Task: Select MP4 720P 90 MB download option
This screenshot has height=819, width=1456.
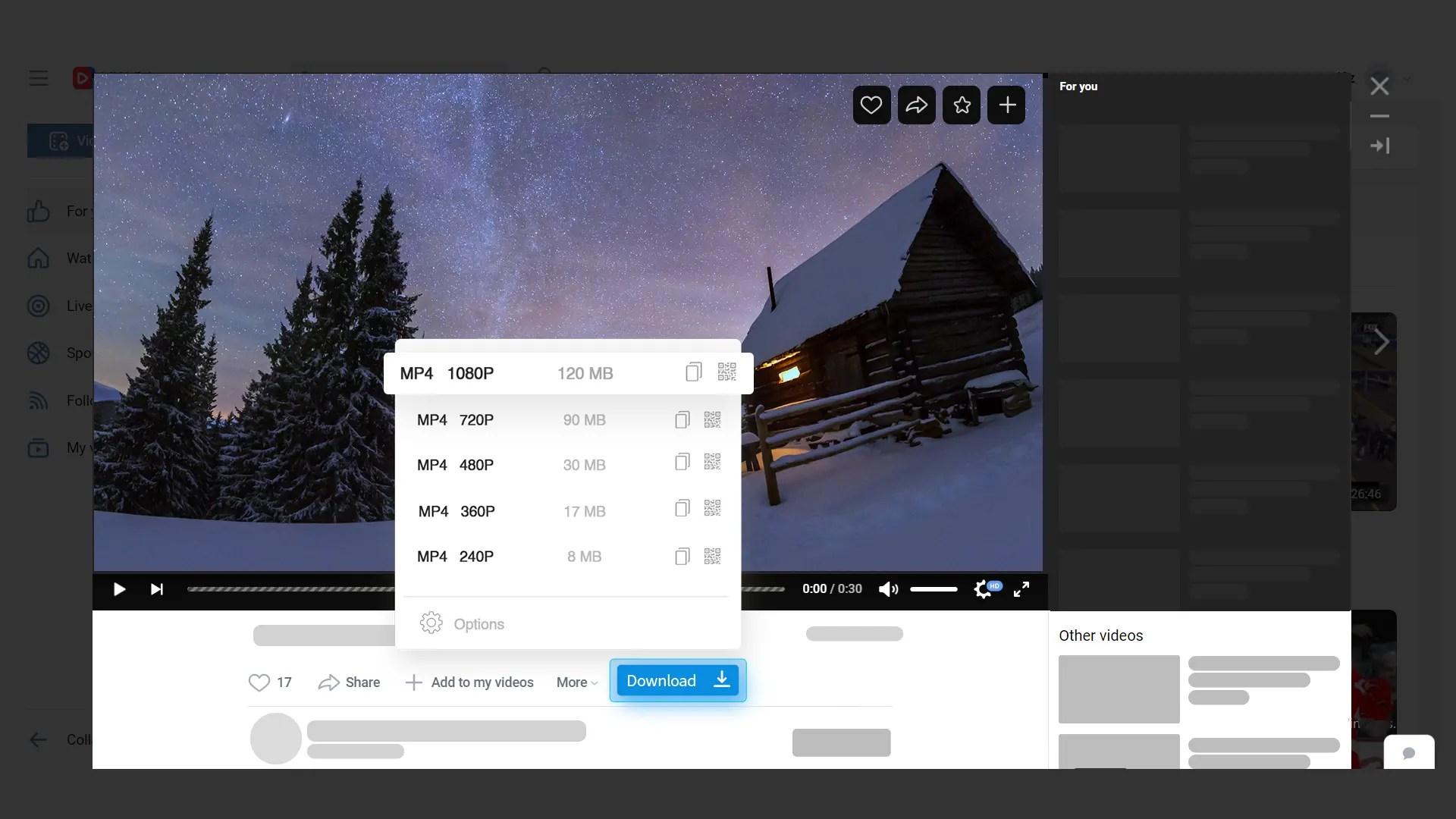Action: [x=568, y=420]
